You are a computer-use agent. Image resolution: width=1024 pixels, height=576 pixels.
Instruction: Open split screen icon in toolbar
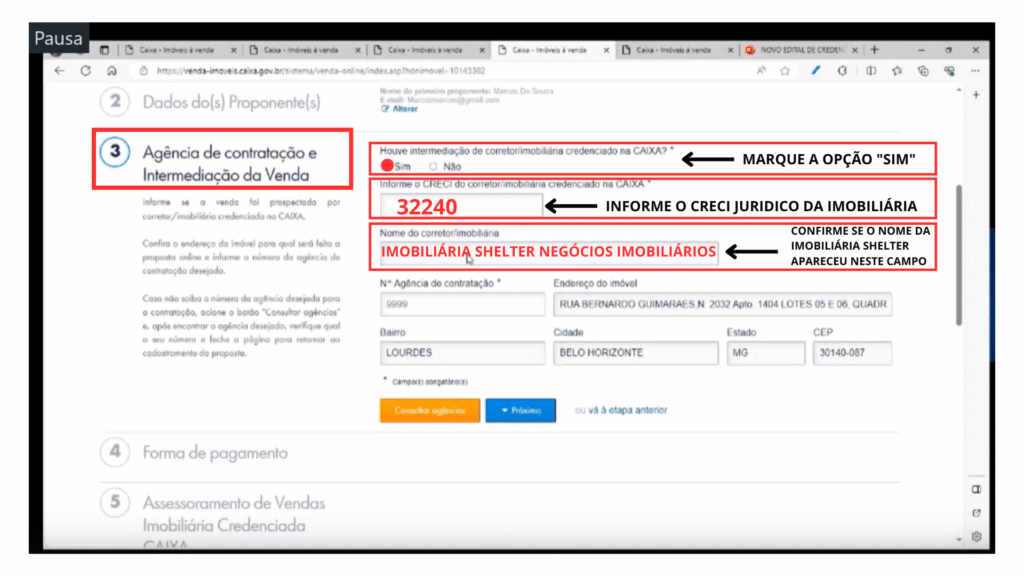(871, 71)
